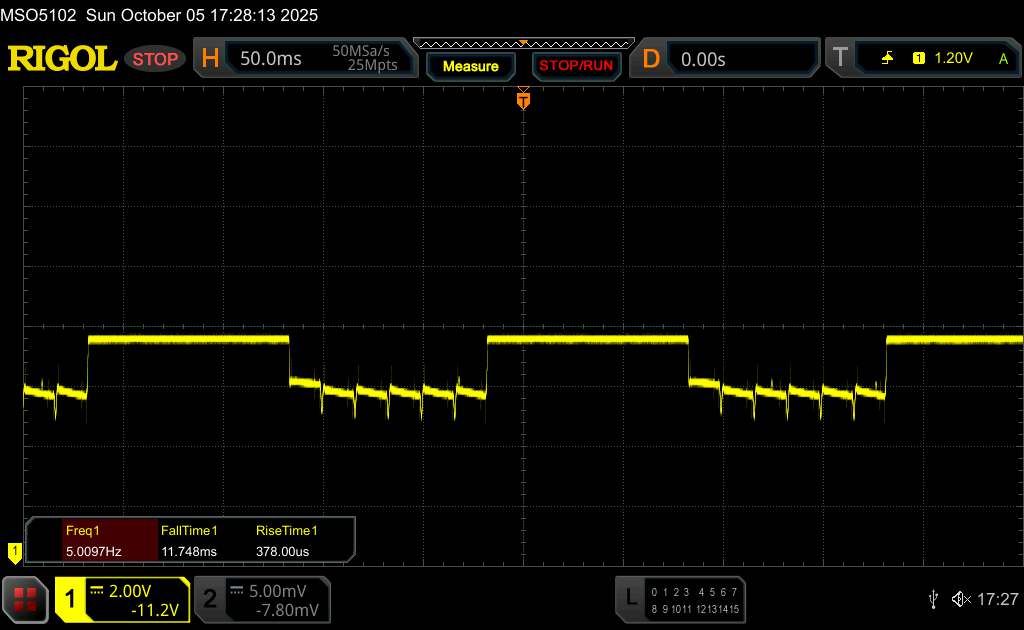
Task: Open the 1.20V trigger level setting
Action: tap(953, 59)
